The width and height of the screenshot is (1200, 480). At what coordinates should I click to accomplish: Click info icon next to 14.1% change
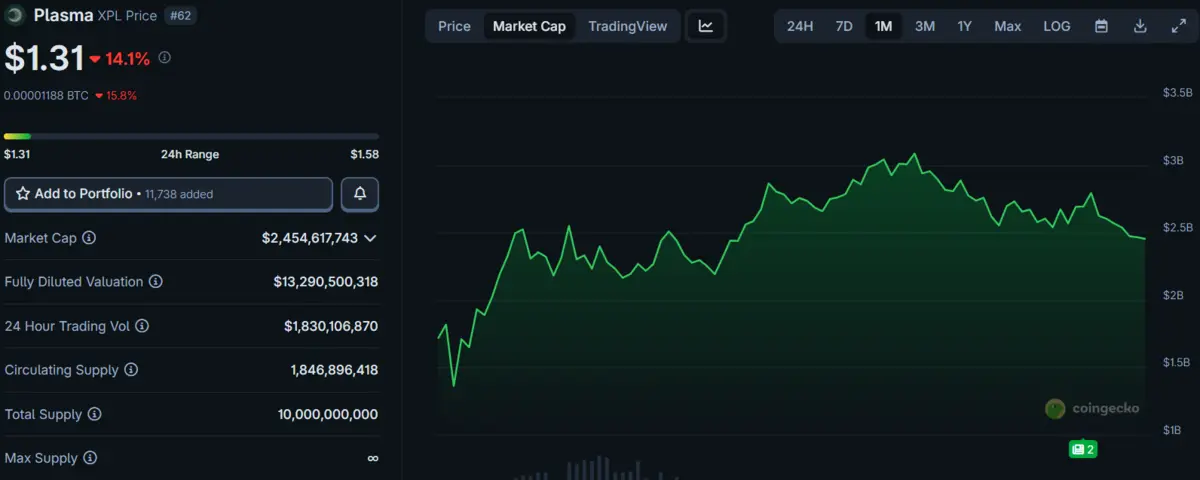pyautogui.click(x=165, y=58)
